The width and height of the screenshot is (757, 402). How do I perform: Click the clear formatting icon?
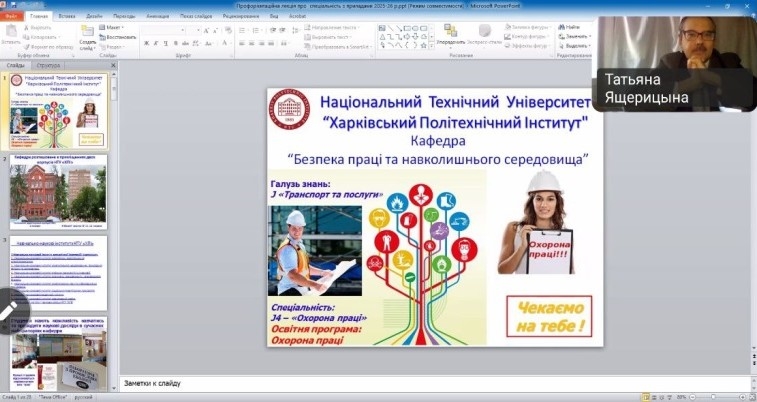click(228, 30)
